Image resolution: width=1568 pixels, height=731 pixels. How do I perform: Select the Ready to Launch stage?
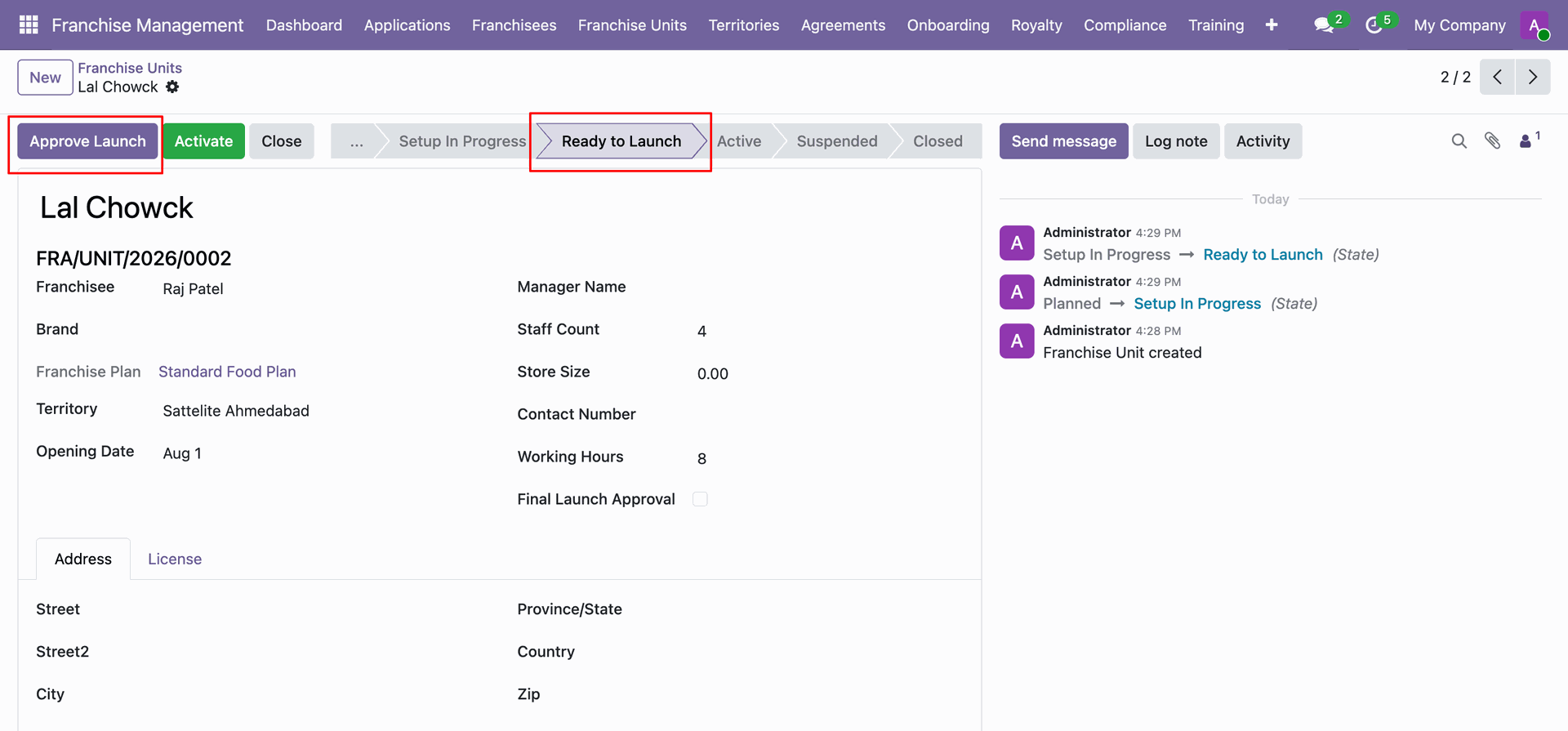[621, 141]
